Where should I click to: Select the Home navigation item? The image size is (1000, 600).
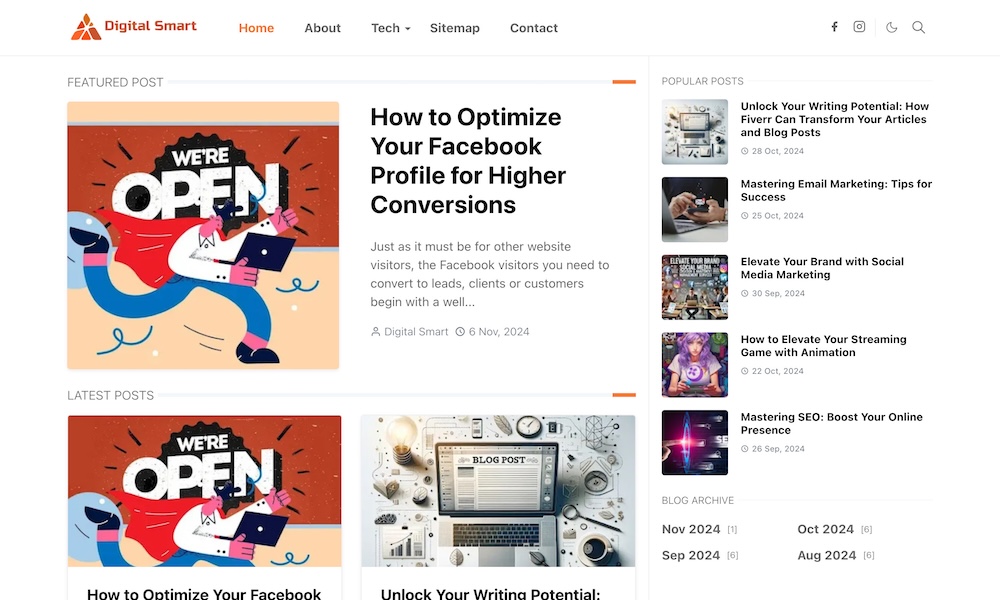[x=256, y=28]
